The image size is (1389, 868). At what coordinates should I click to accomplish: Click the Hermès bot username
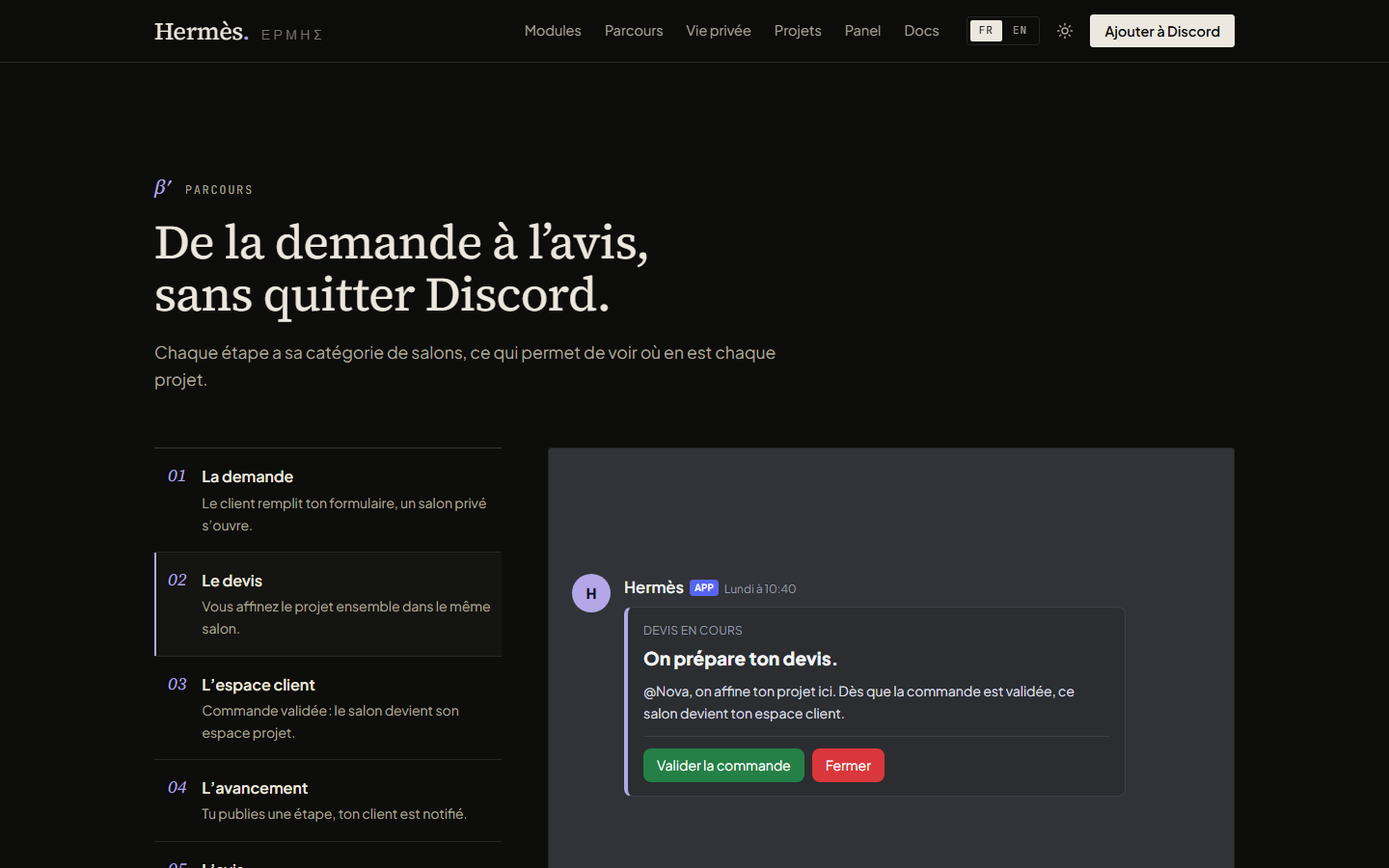point(654,587)
